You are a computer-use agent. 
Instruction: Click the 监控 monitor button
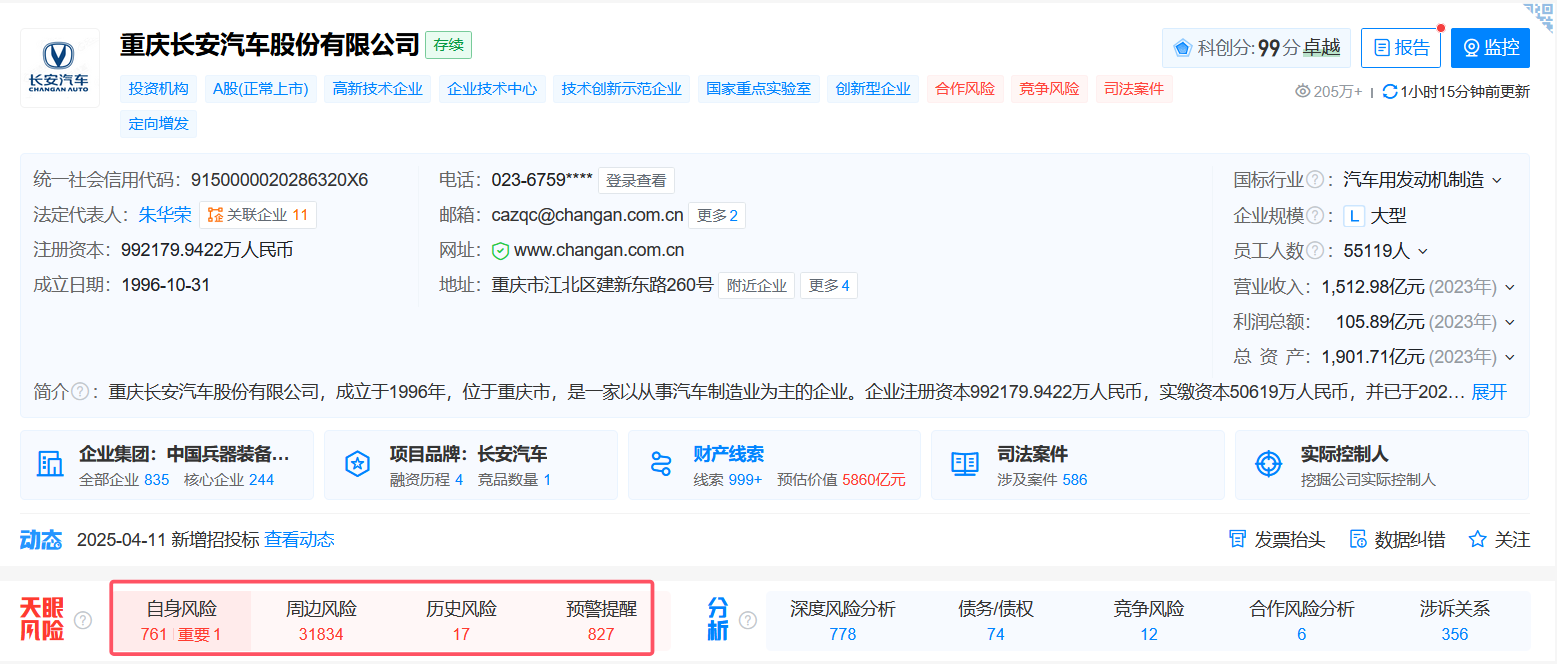coord(1490,48)
